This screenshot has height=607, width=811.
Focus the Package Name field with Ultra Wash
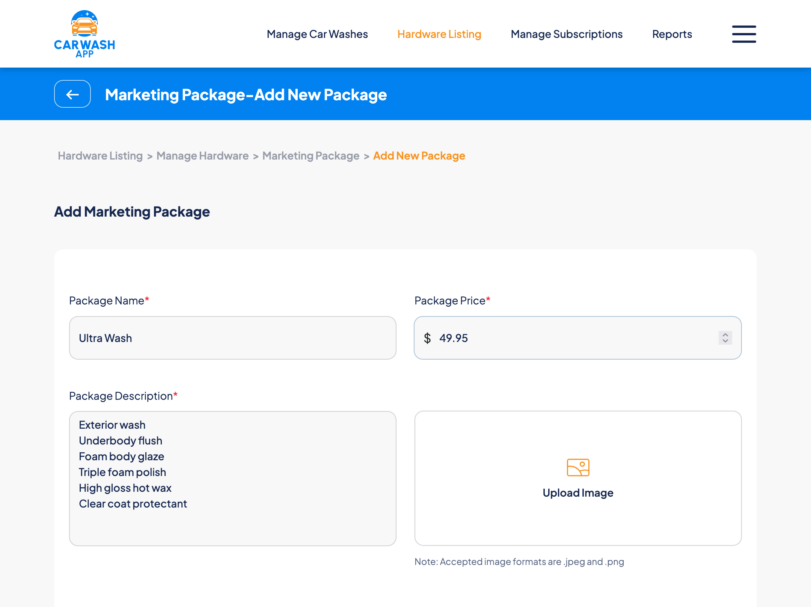pyautogui.click(x=232, y=338)
